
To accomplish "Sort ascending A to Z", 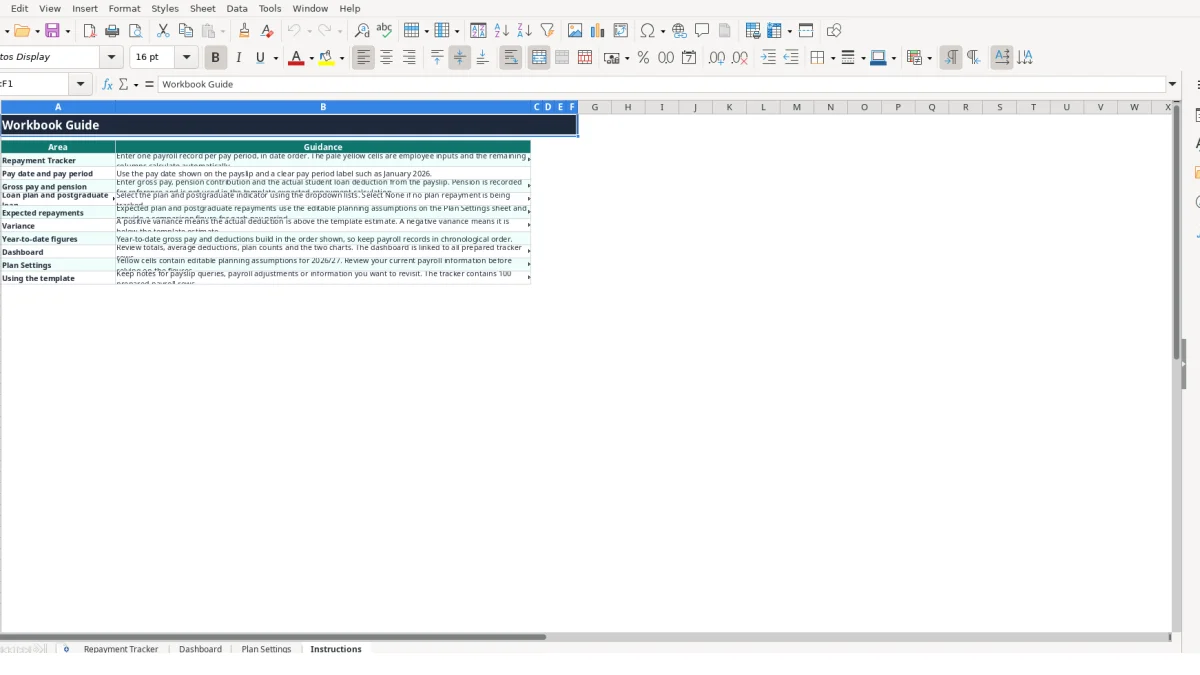I will (501, 31).
